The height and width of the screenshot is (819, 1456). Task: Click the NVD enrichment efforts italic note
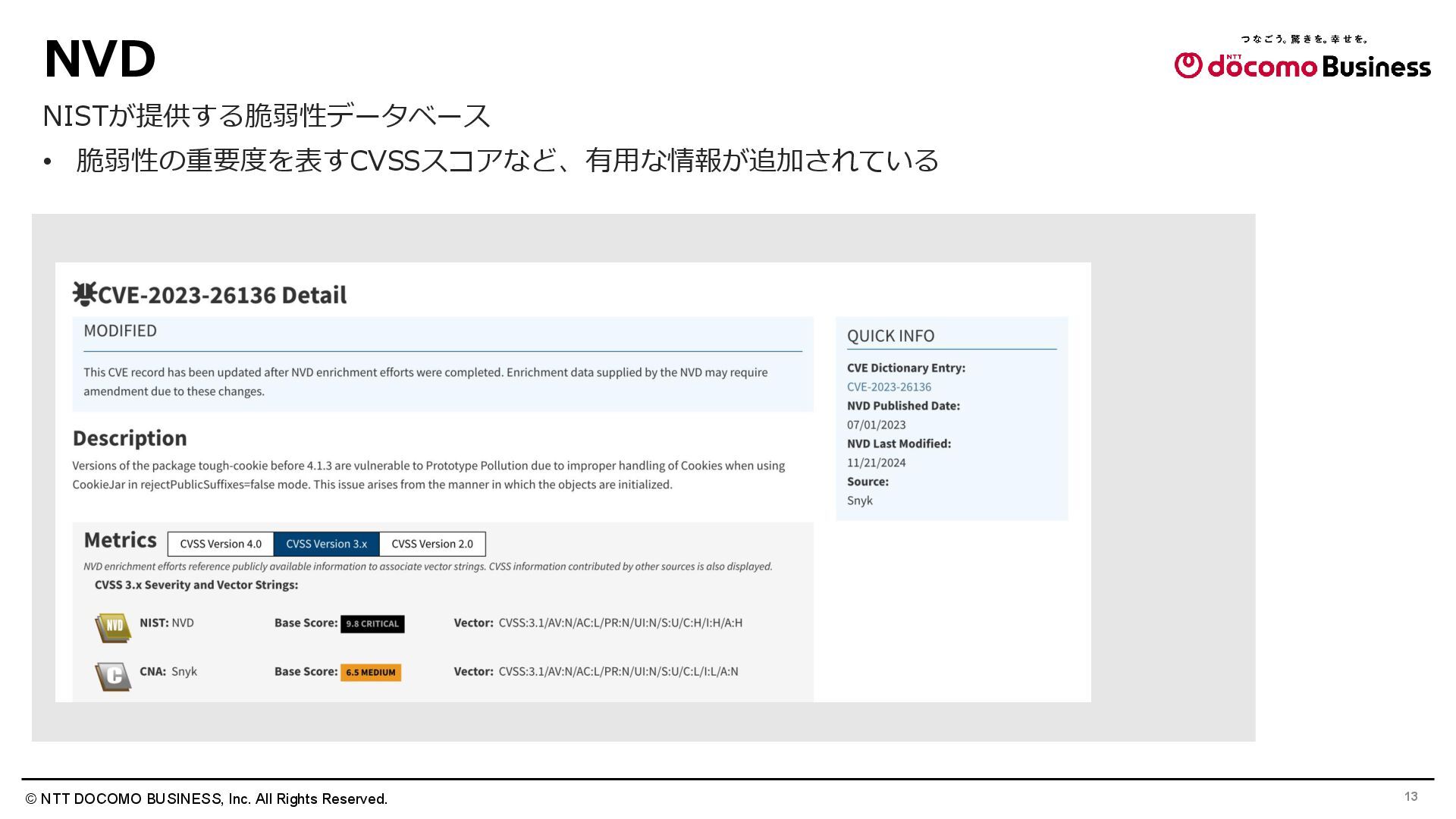[428, 566]
